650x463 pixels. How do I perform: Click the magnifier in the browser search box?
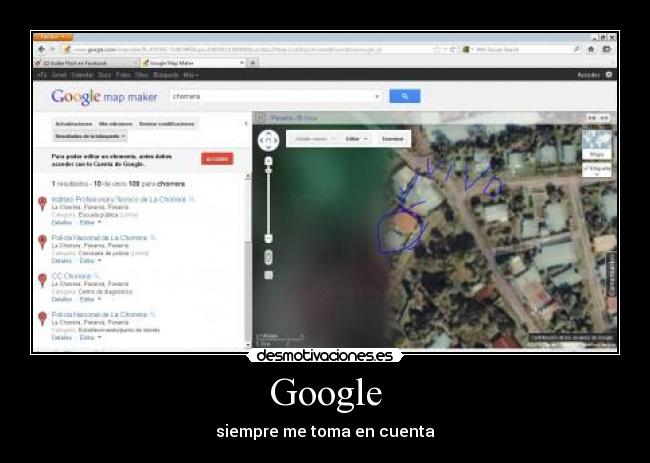pos(577,49)
